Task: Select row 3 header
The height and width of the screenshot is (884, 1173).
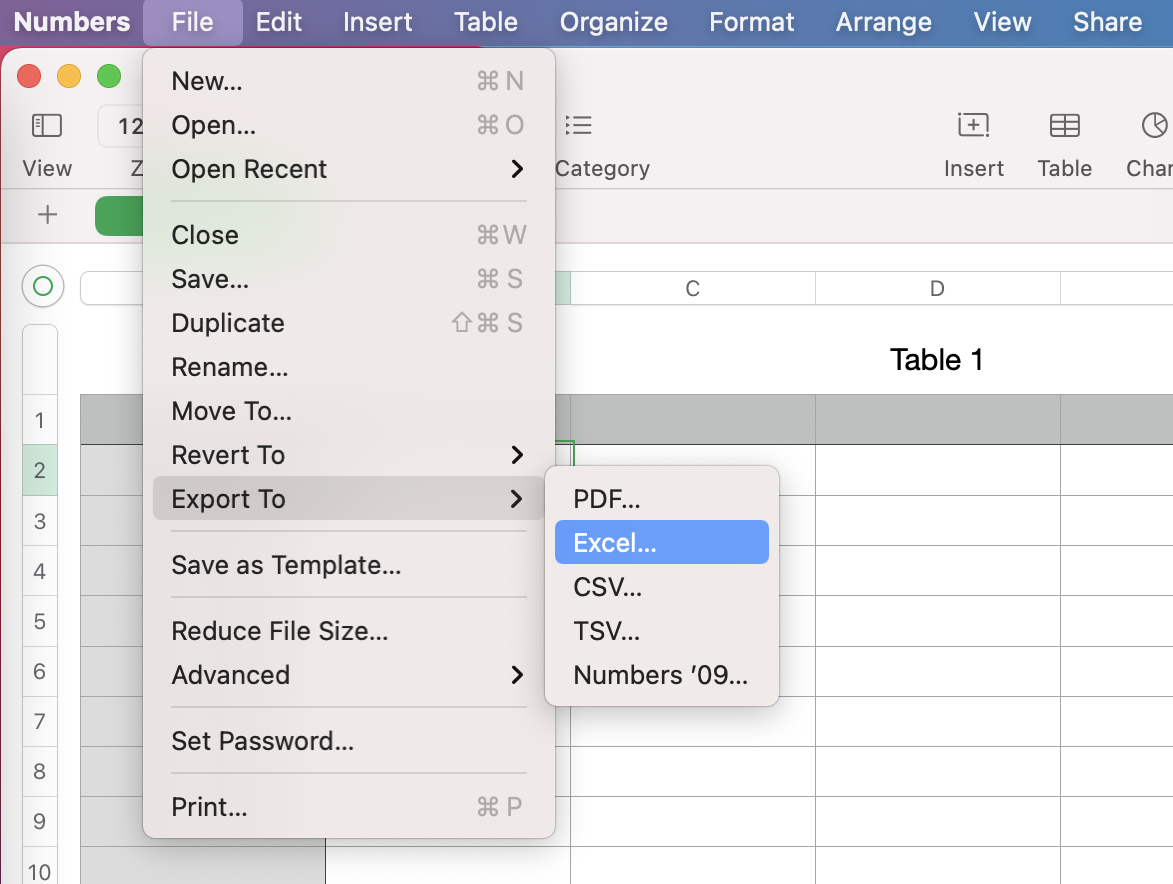Action: (40, 521)
